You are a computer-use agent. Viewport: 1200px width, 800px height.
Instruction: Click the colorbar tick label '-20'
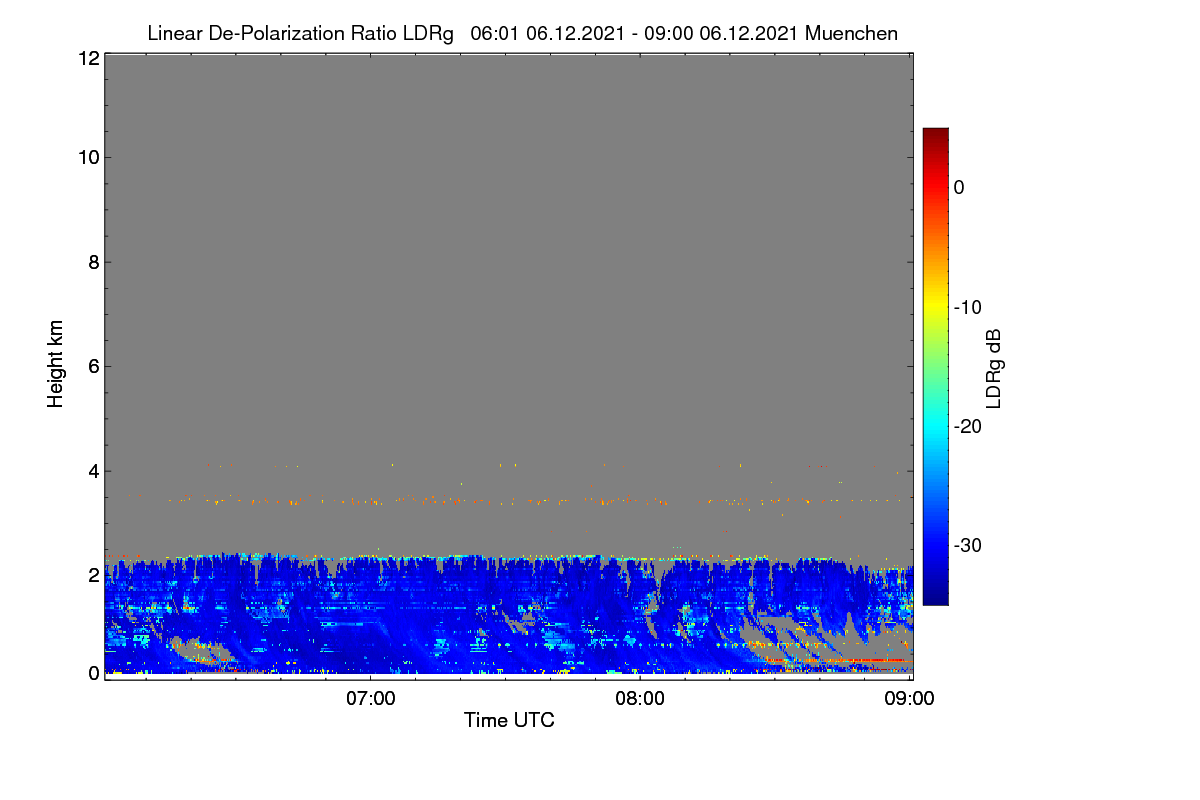[968, 426]
